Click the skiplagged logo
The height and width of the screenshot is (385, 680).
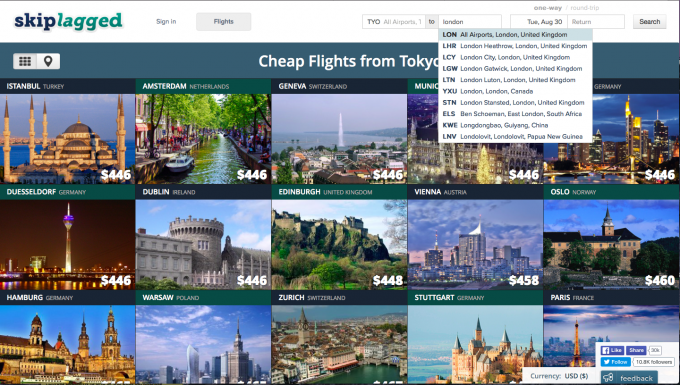[x=68, y=22]
